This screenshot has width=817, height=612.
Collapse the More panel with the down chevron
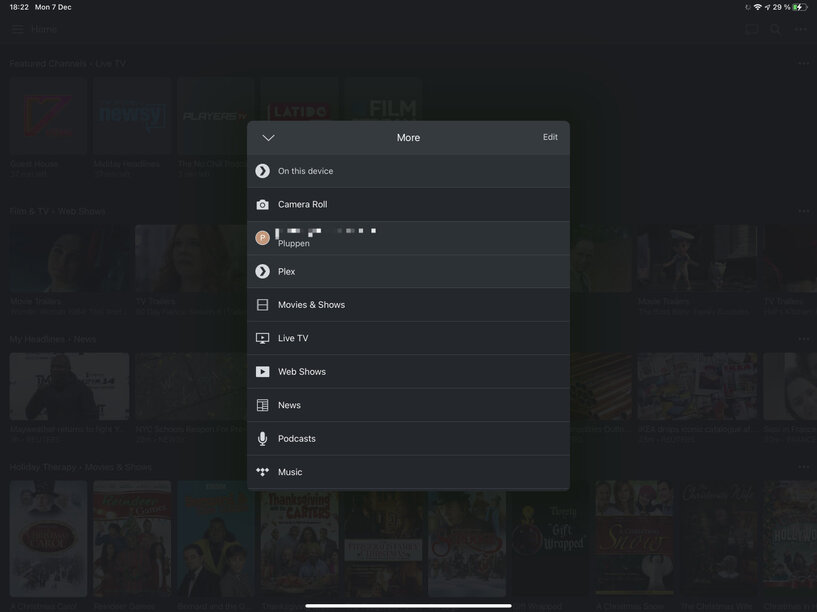(x=268, y=138)
